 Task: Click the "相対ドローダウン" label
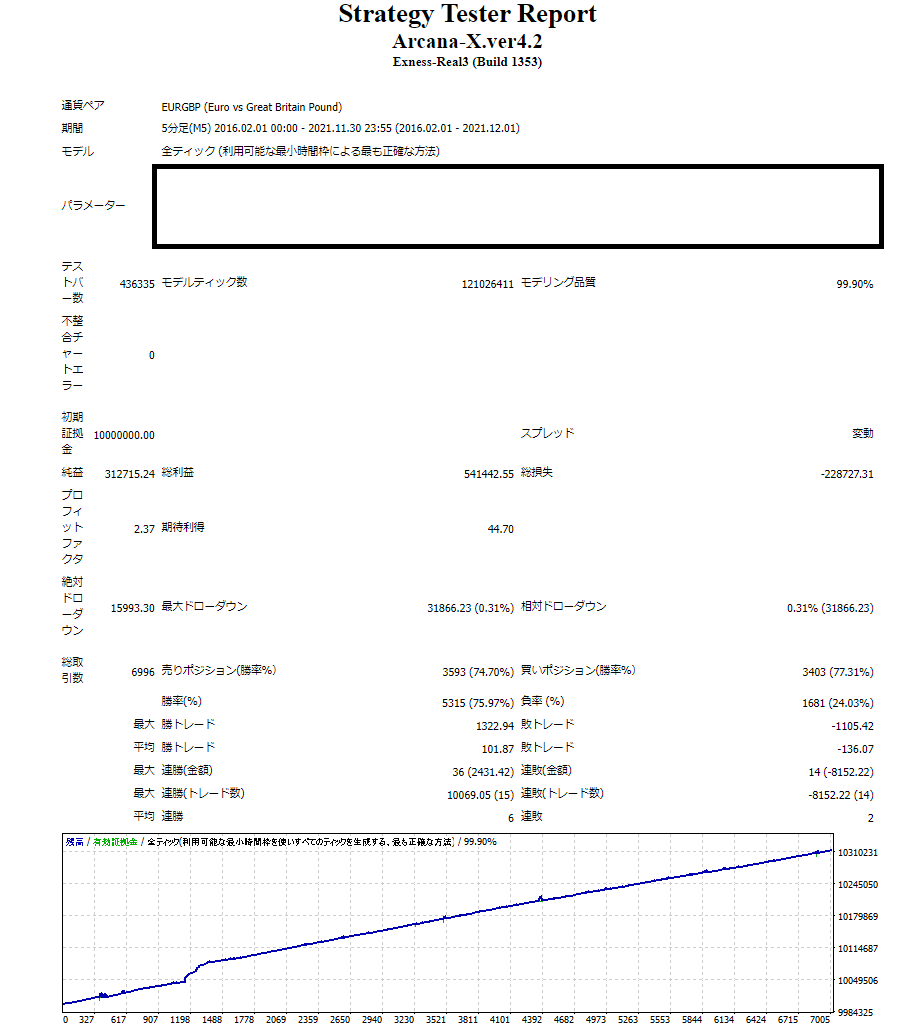click(x=564, y=606)
